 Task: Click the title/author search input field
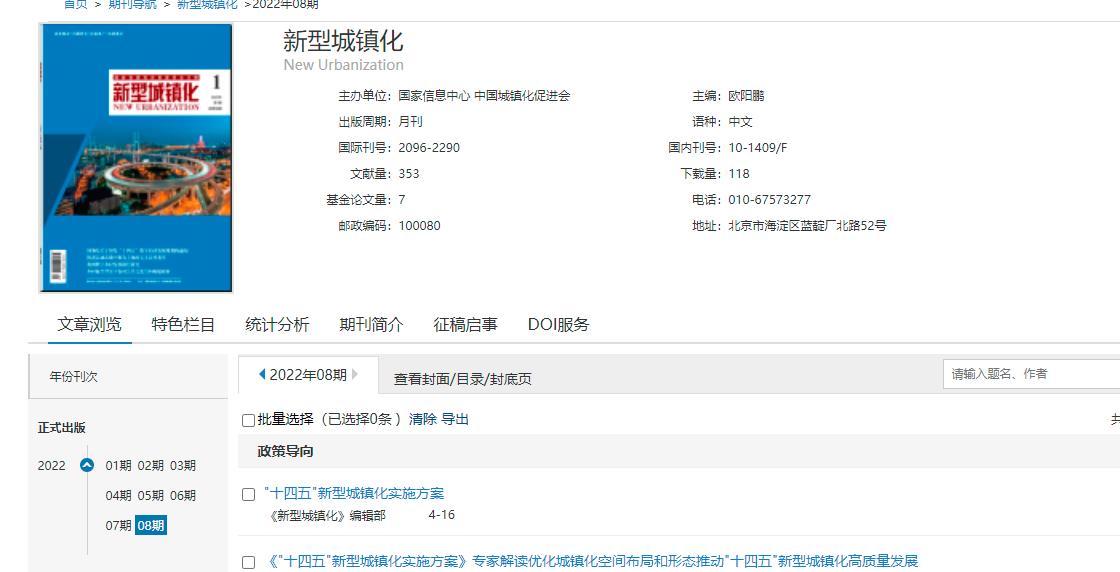point(1030,374)
